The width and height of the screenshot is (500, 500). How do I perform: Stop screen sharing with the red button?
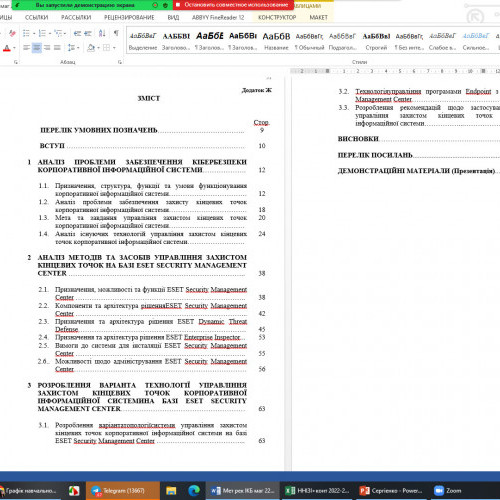(x=233, y=5)
